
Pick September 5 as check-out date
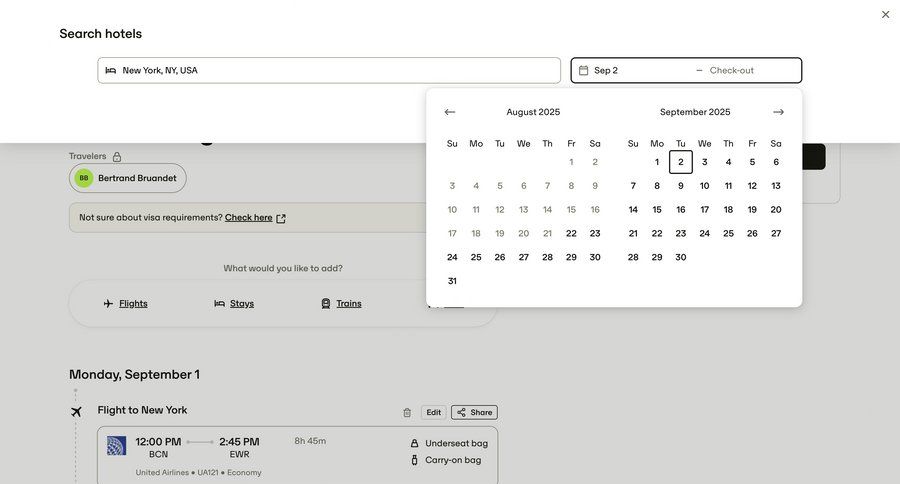click(752, 162)
